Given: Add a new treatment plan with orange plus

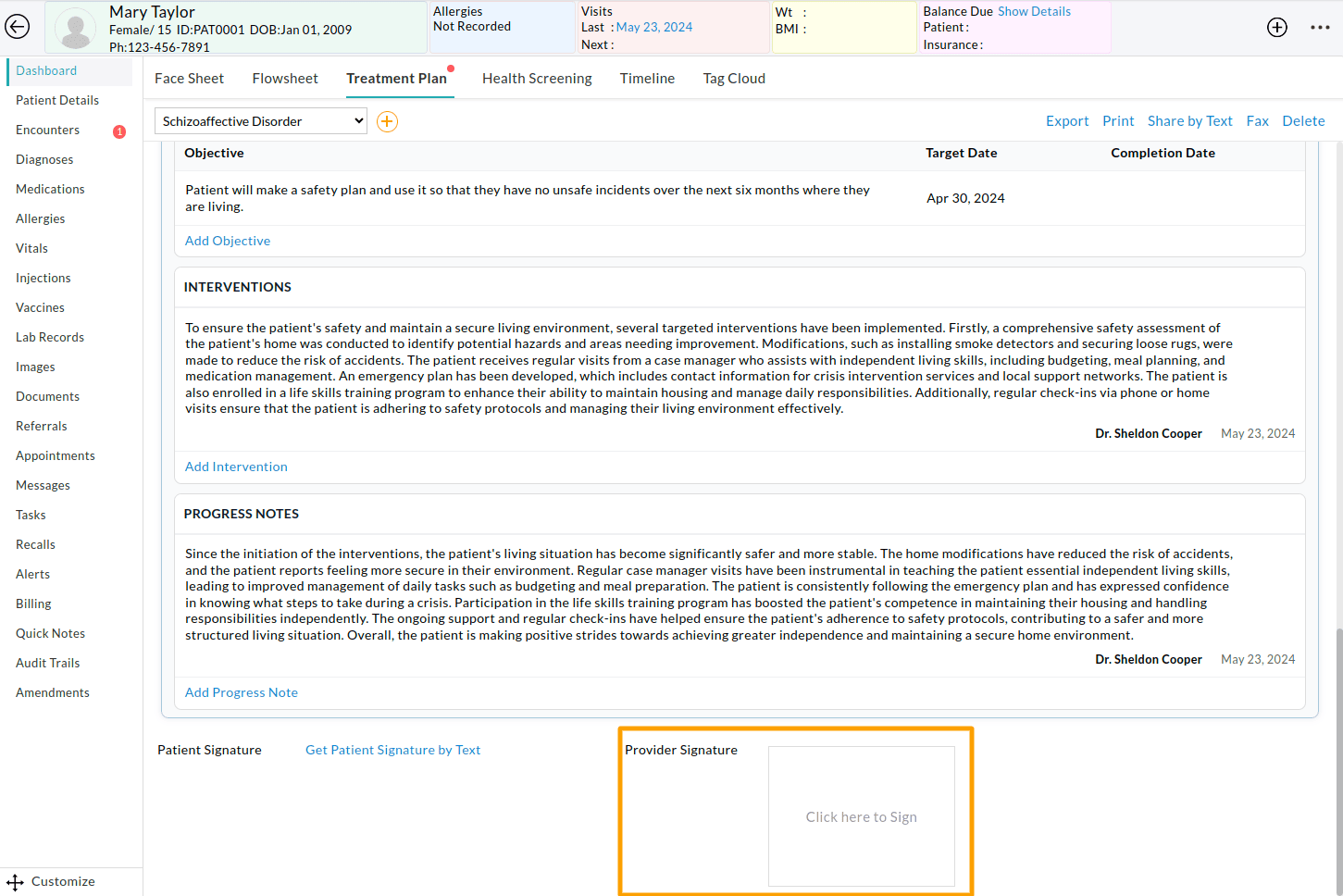Looking at the screenshot, I should click(387, 121).
